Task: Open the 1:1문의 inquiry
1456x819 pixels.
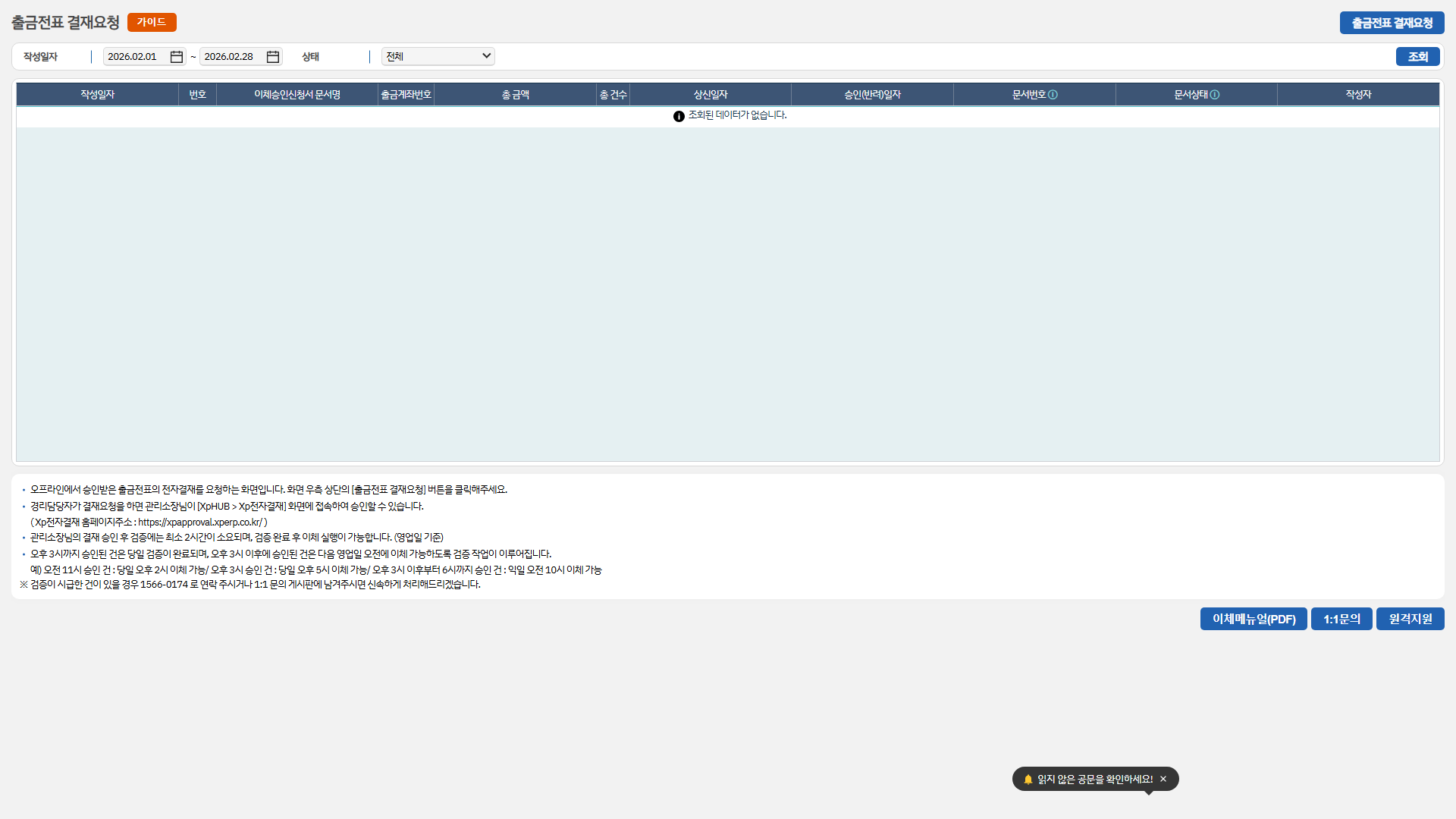Action: pyautogui.click(x=1341, y=619)
